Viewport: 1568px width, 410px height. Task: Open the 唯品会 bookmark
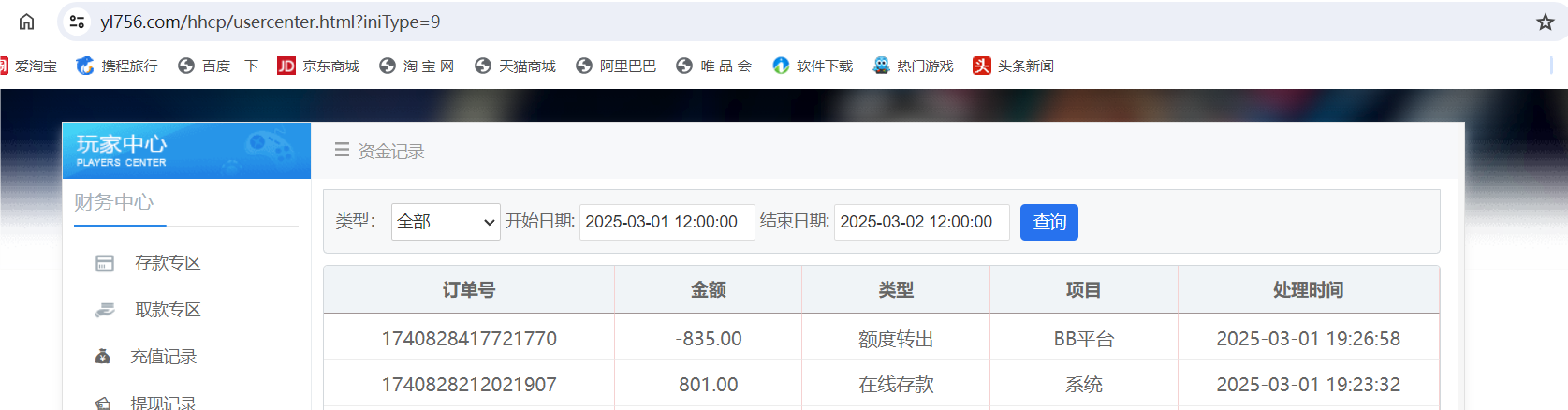click(x=714, y=66)
